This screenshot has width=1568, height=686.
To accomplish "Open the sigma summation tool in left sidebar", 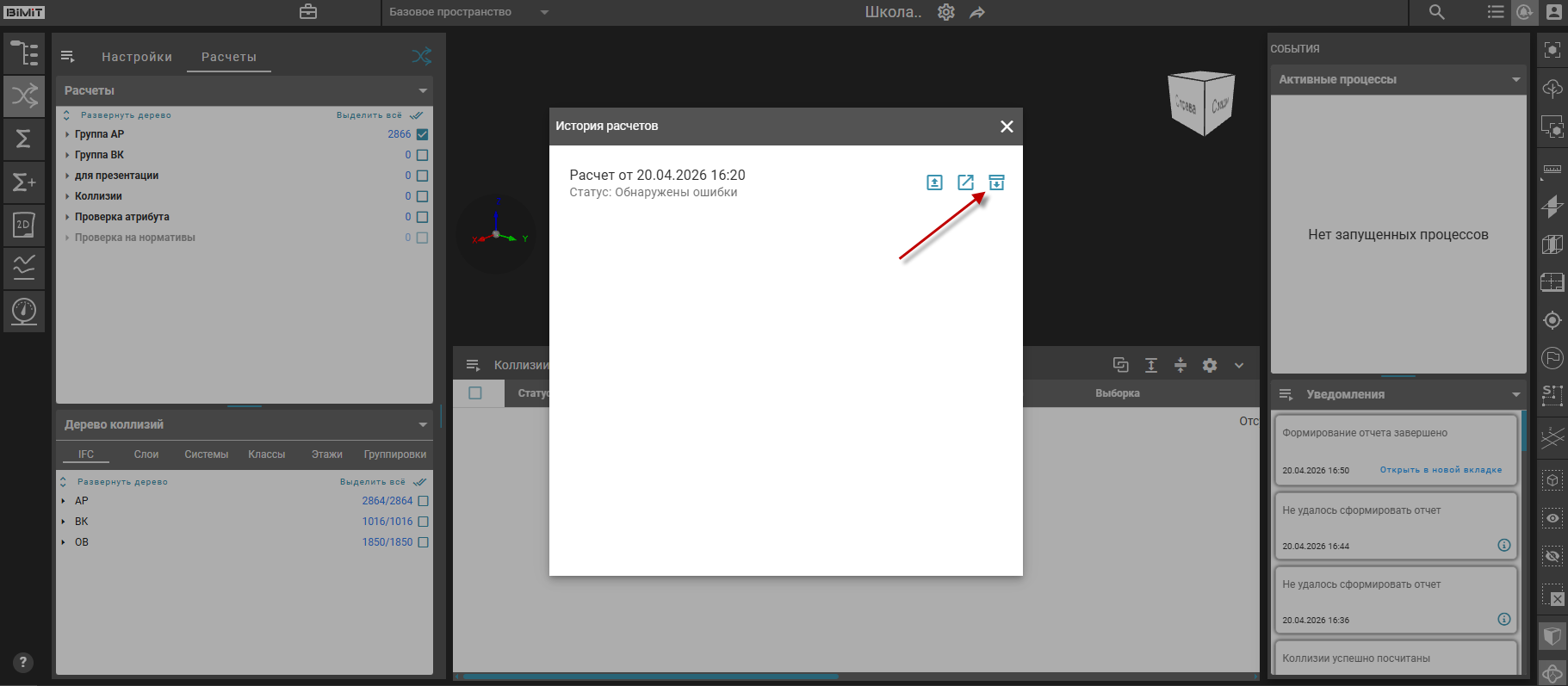I will tap(24, 139).
